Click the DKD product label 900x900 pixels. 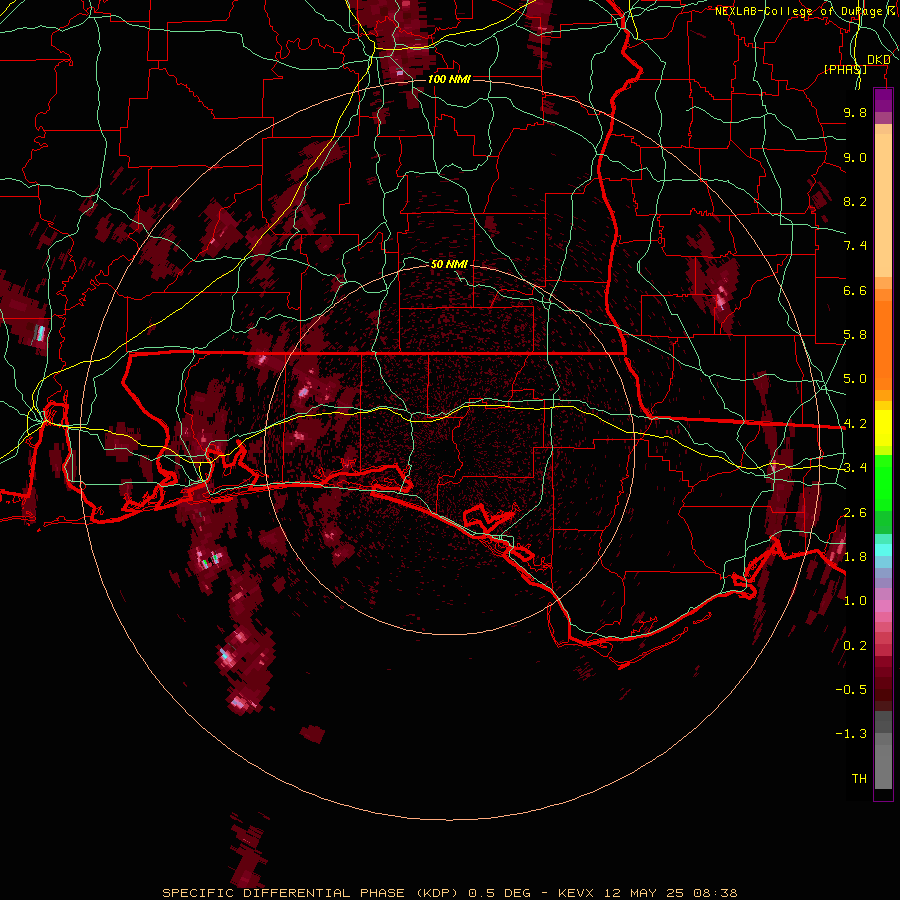point(878,60)
